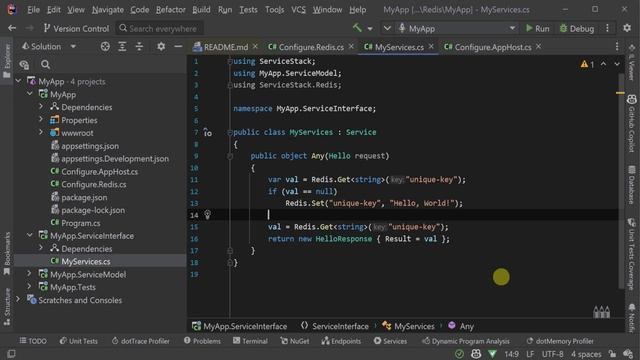Click the warning indicator in editor

pyautogui.click(x=587, y=64)
